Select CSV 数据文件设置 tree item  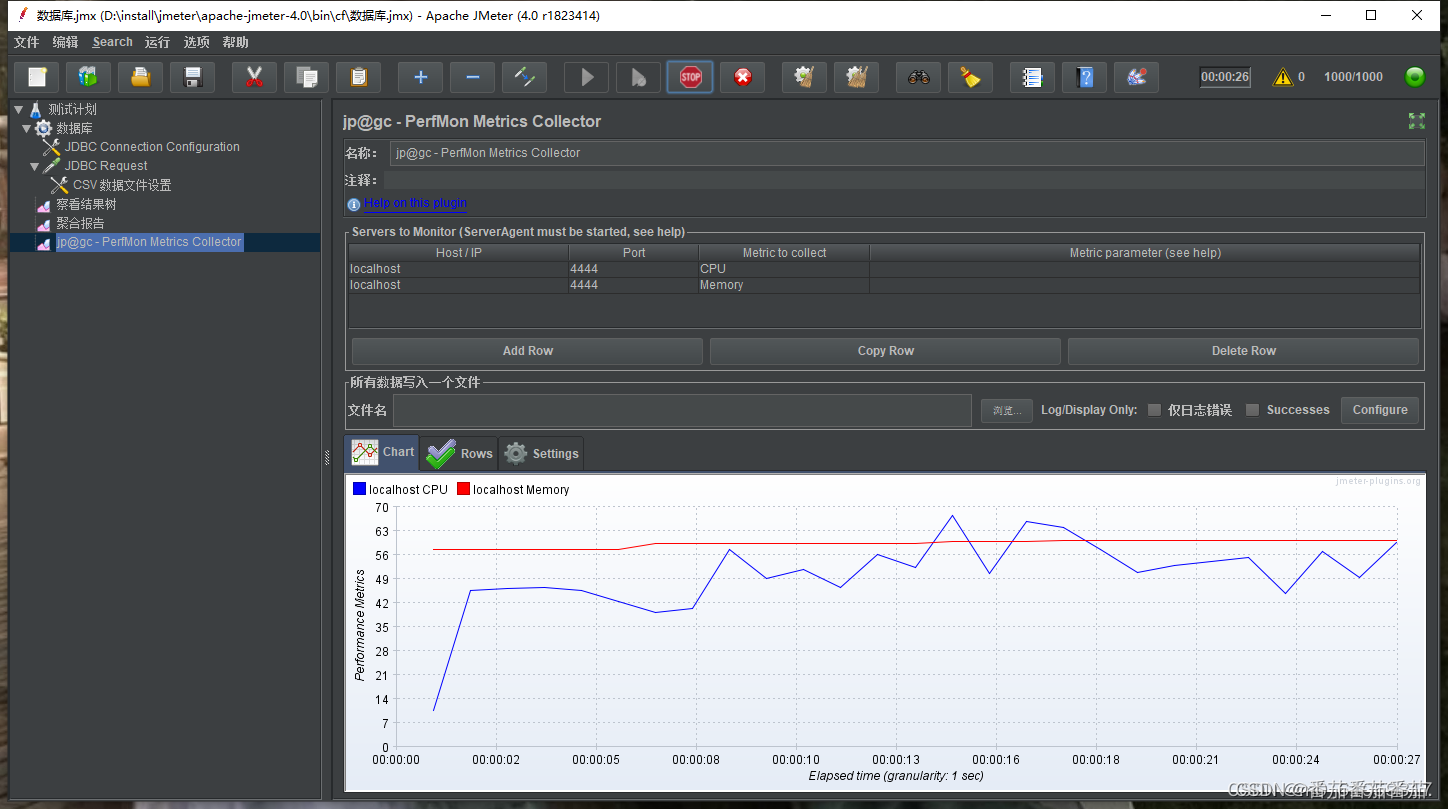click(122, 185)
